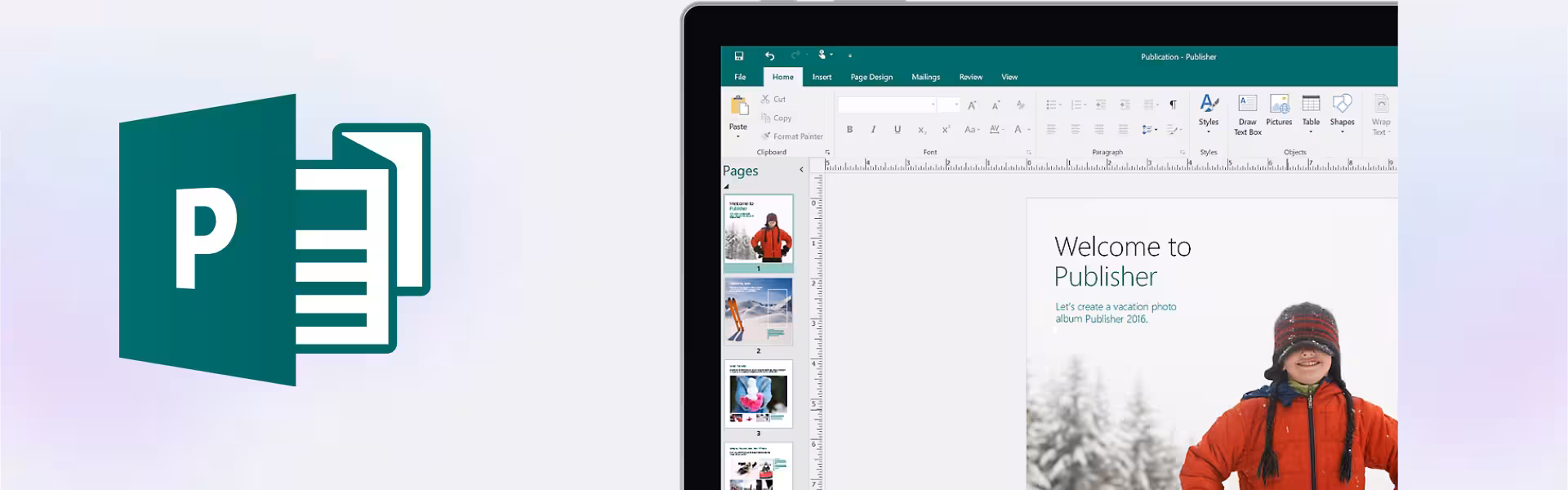Click the 'Pages' panel title
The width and height of the screenshot is (1568, 490).
pos(740,171)
